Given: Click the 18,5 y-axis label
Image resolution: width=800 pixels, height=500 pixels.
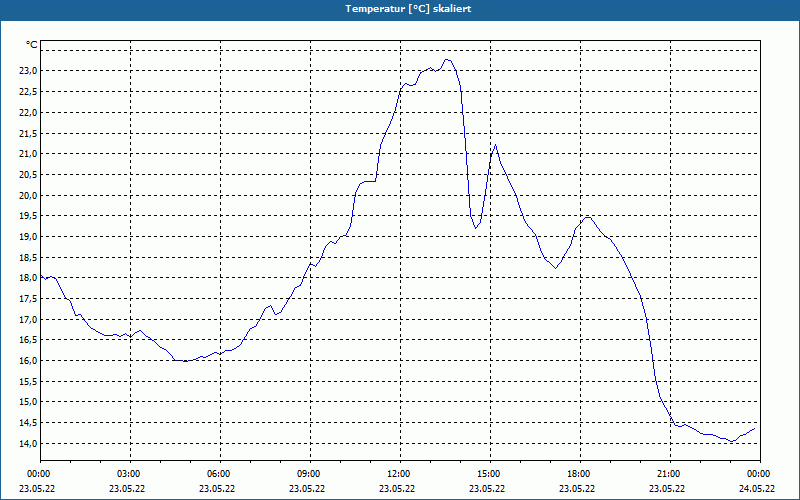Looking at the screenshot, I should click(x=28, y=258).
